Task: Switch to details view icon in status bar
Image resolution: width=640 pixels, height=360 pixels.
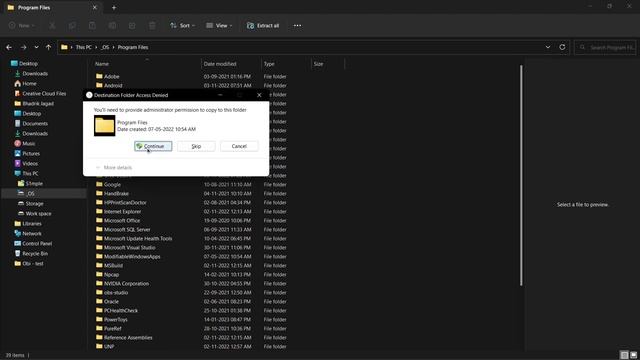Action: (x=624, y=355)
